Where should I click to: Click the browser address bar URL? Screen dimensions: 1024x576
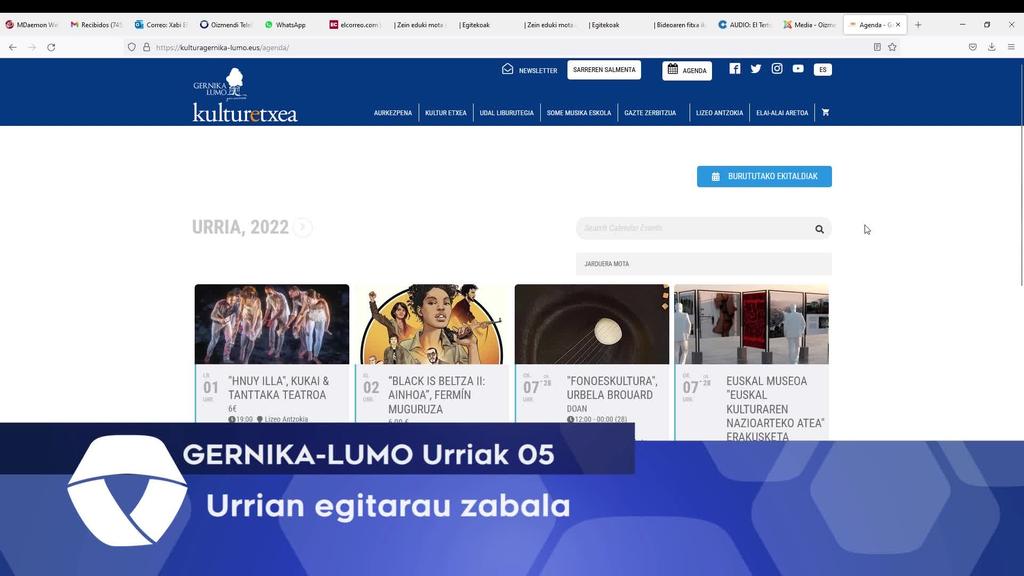pyautogui.click(x=222, y=47)
